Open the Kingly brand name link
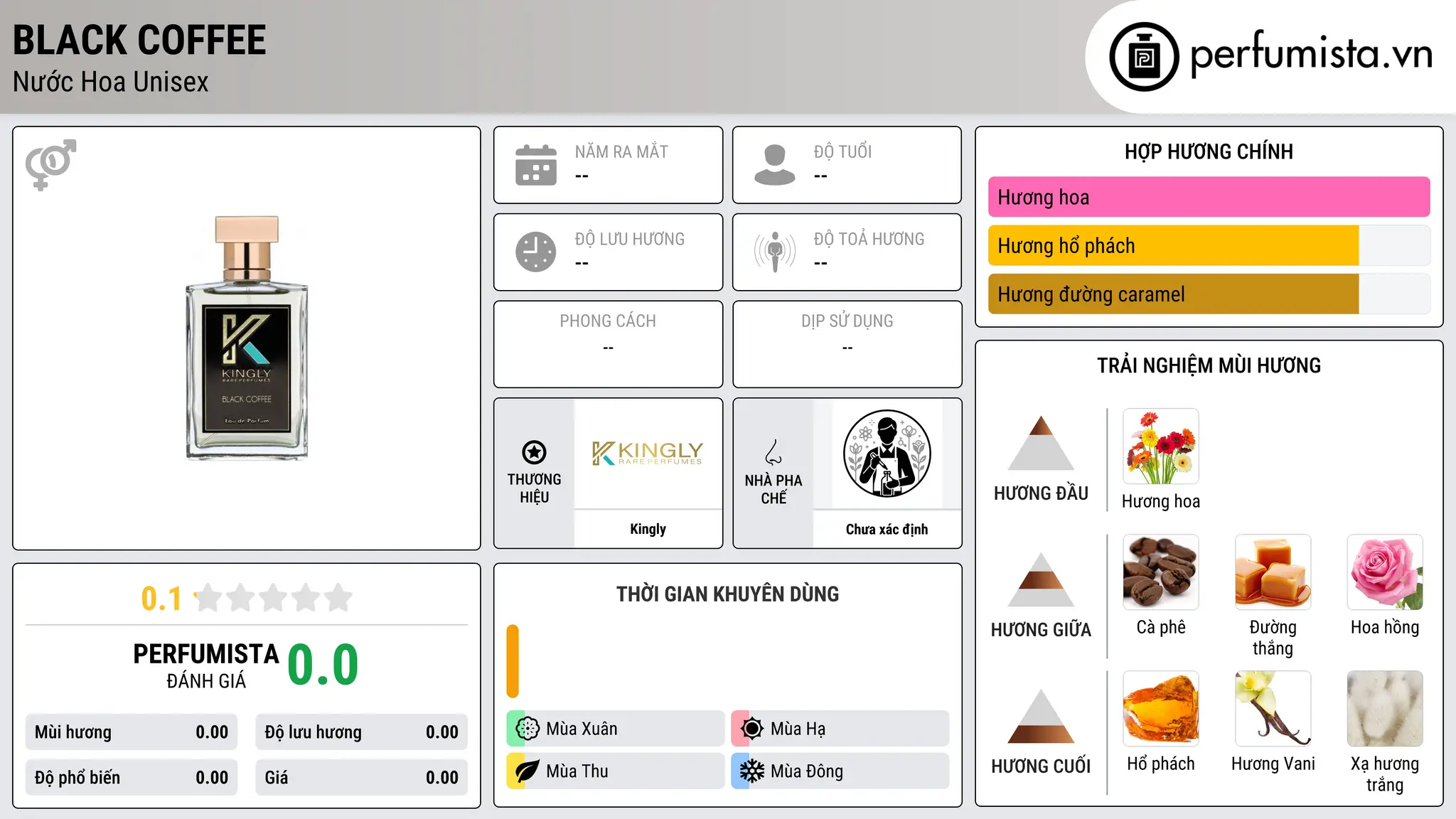Viewport: 1456px width, 819px height. (648, 529)
